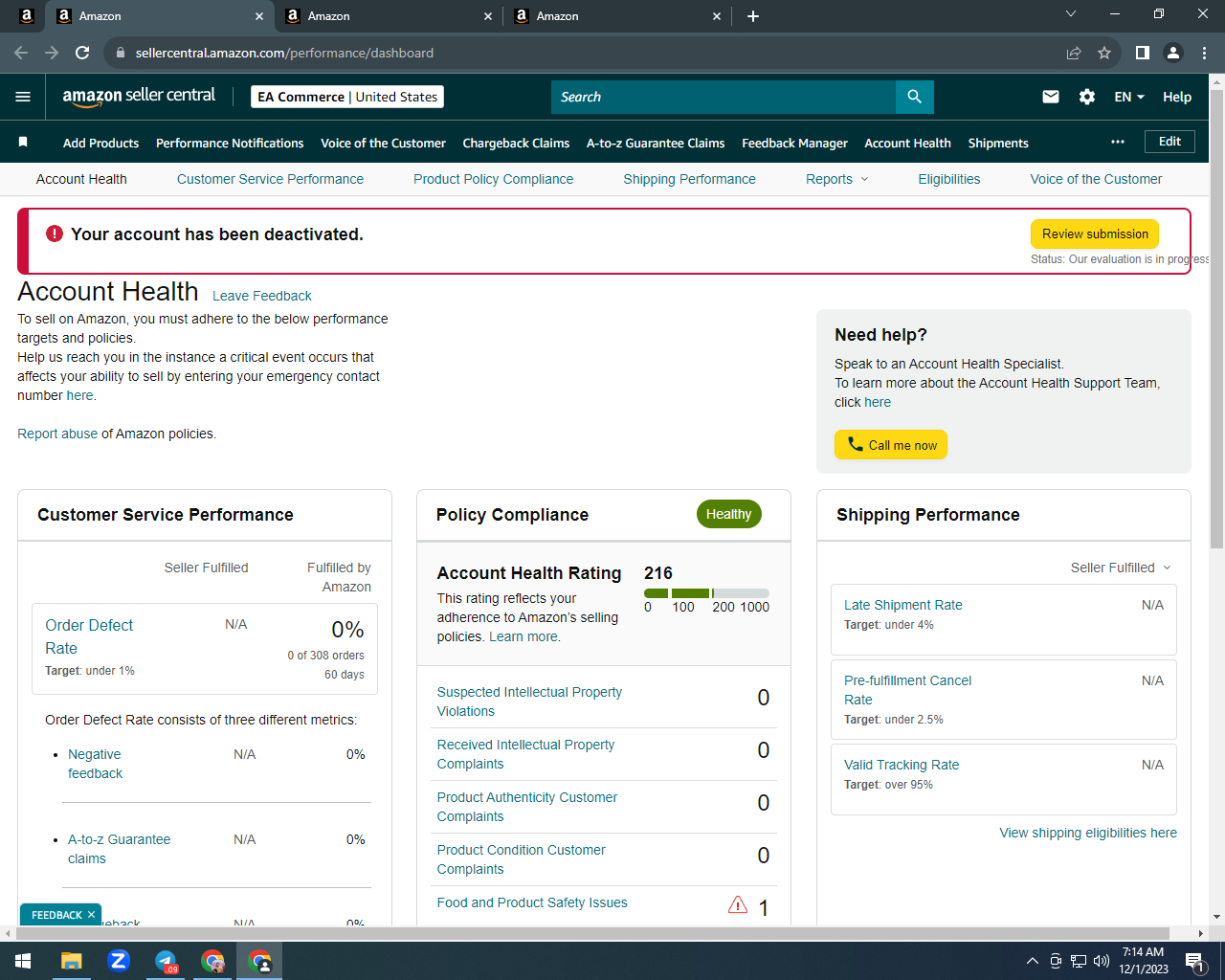The height and width of the screenshot is (980, 1225).
Task: Open Customer Service Performance tab
Action: pos(270,179)
